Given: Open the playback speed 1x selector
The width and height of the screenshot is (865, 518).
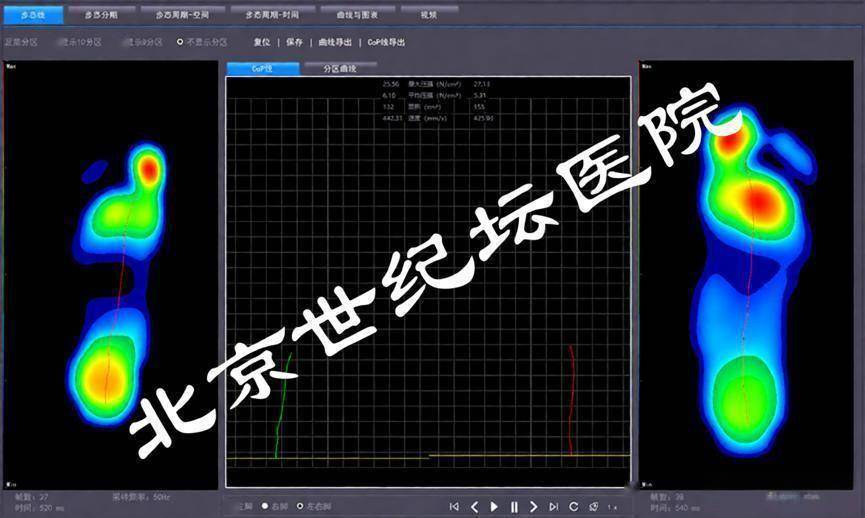Looking at the screenshot, I should coord(612,506).
